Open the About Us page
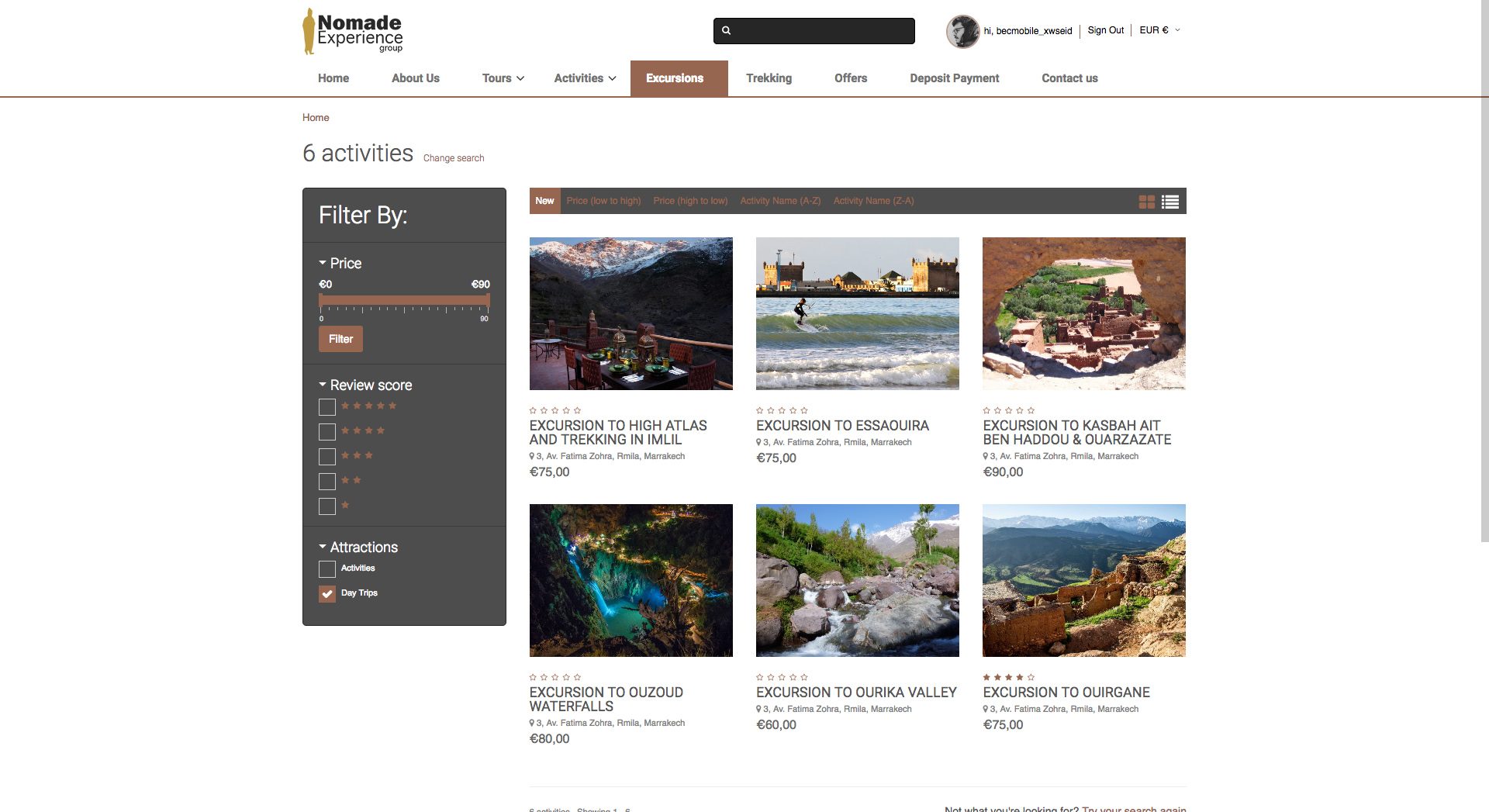This screenshot has width=1489, height=812. pos(416,78)
